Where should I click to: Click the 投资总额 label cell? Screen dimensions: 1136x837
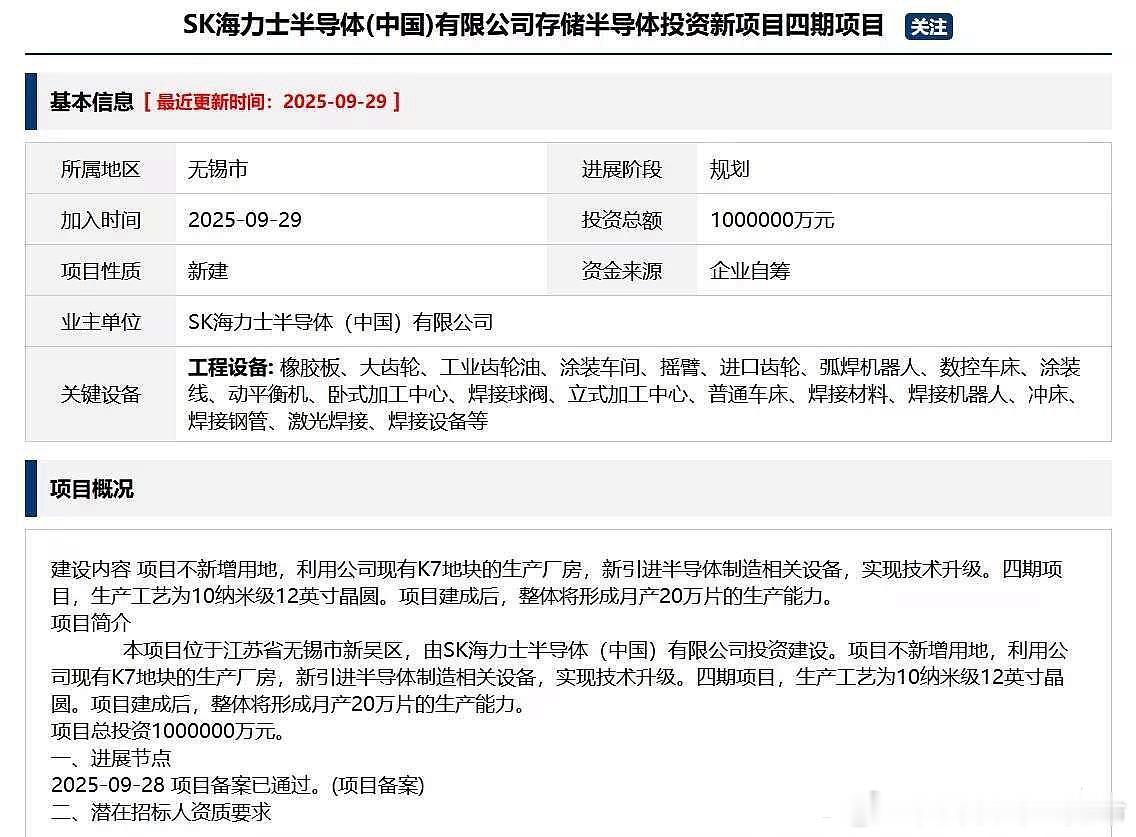(x=622, y=220)
